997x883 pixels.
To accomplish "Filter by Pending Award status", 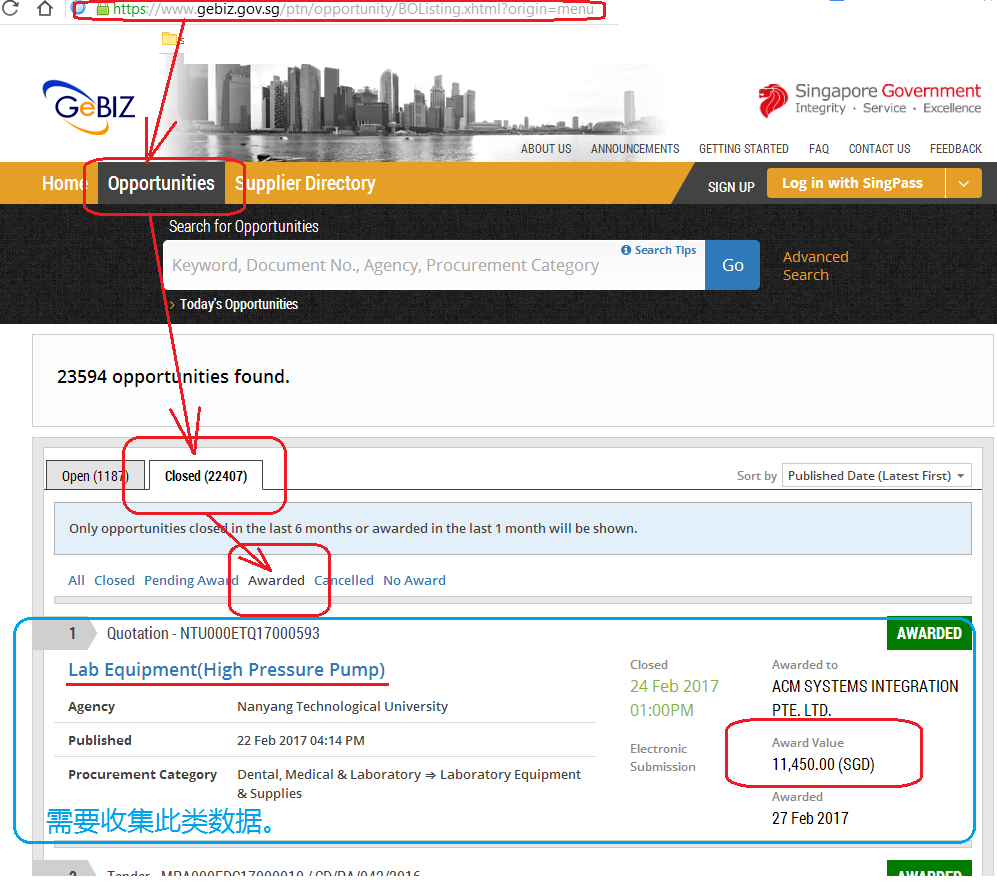I will coord(191,580).
